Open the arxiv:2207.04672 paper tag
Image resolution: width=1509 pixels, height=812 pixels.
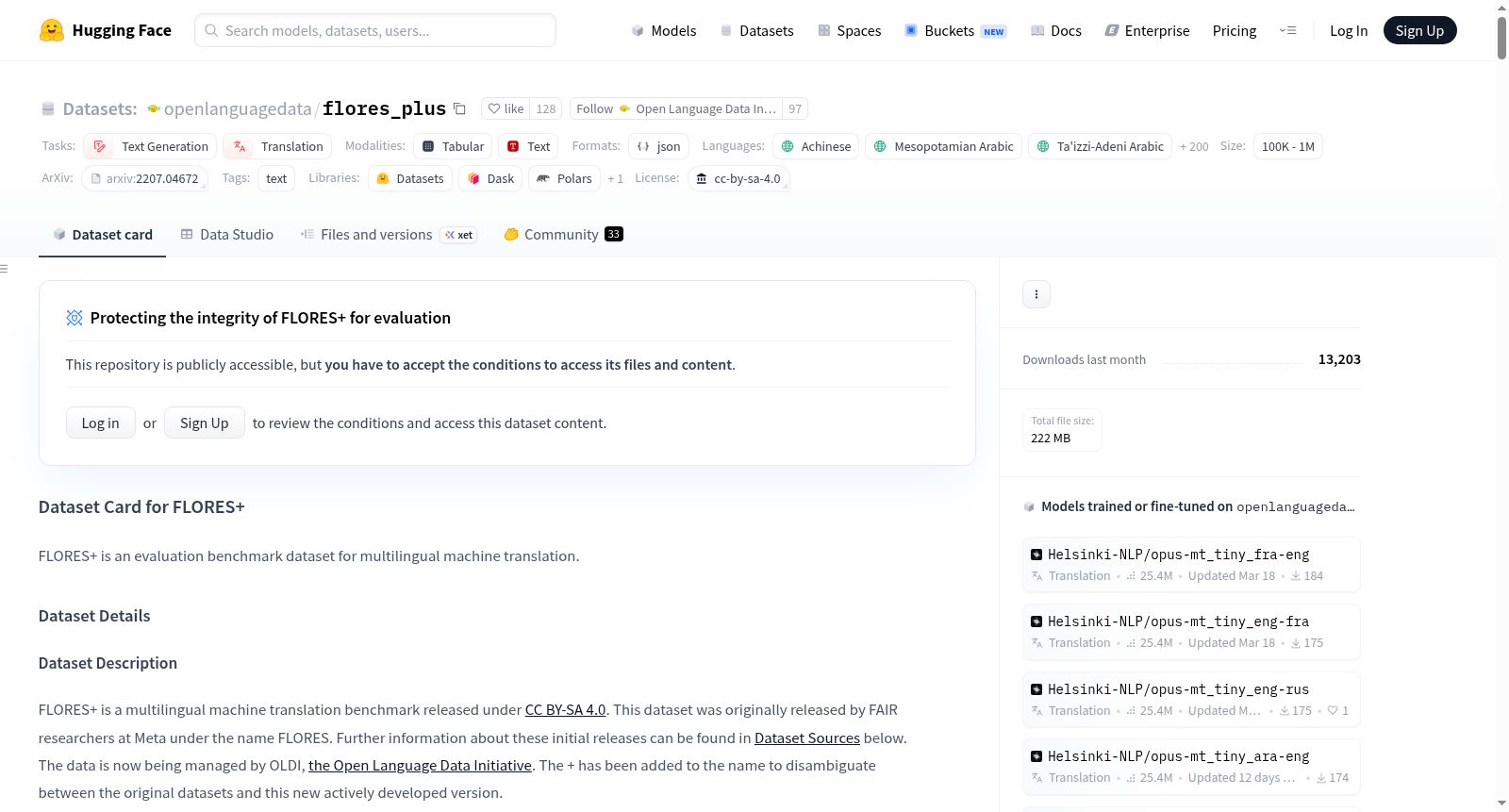tap(144, 178)
